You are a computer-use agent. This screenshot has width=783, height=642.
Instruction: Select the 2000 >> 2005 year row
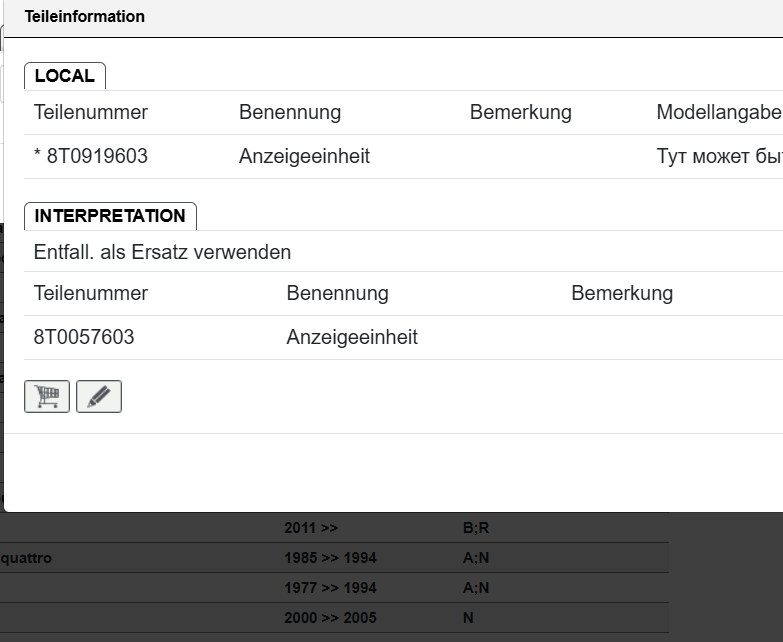pyautogui.click(x=330, y=618)
